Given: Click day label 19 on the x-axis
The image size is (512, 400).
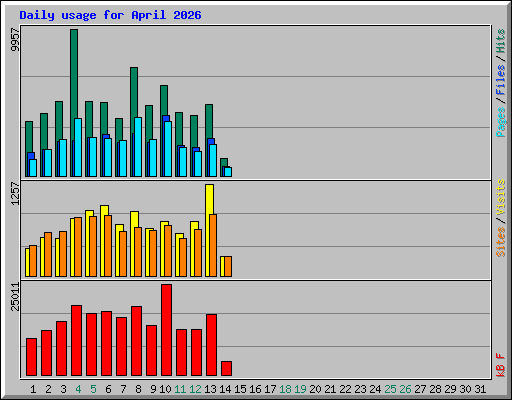Looking at the screenshot, I should 300,389.
